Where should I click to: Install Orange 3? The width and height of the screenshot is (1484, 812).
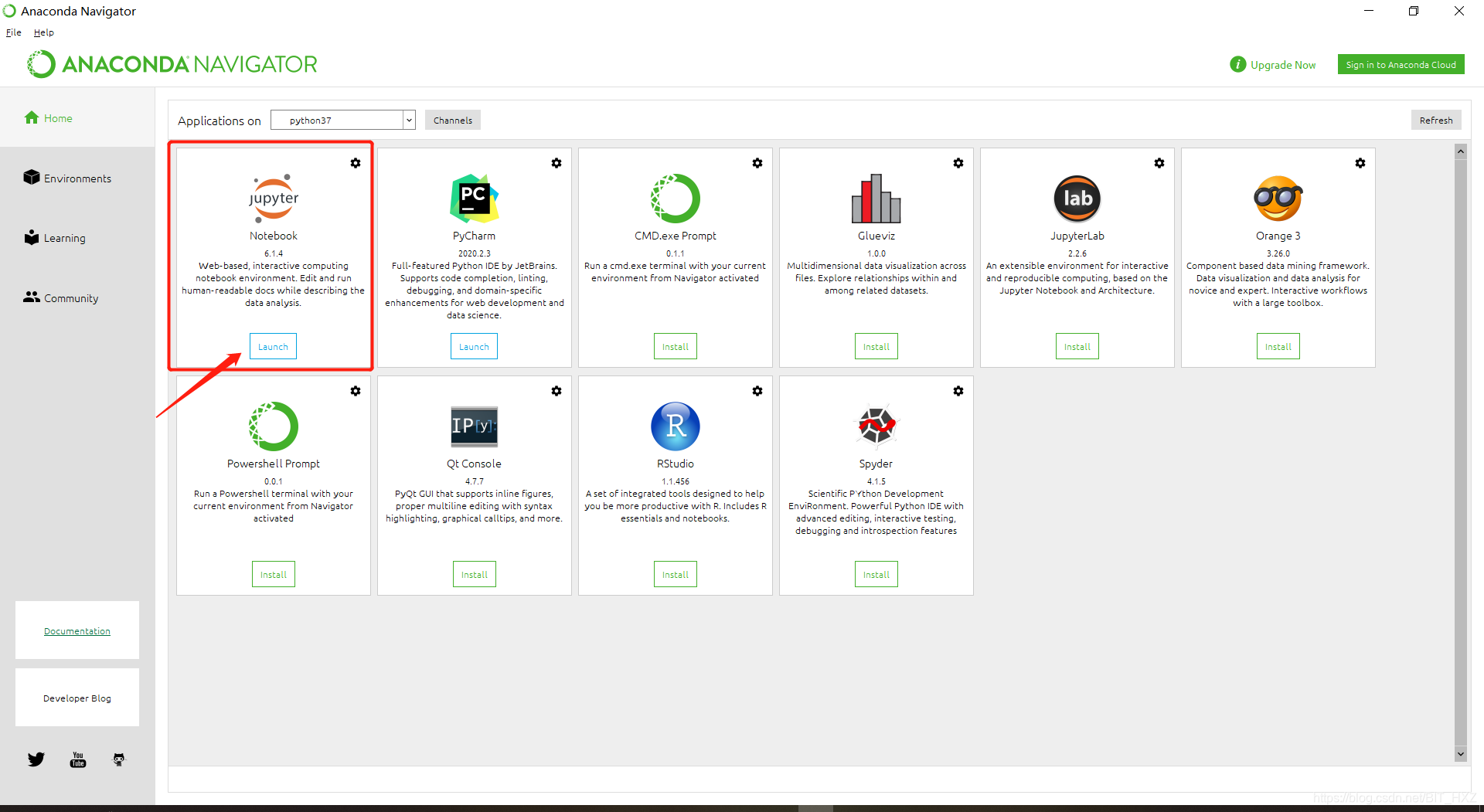pos(1278,347)
